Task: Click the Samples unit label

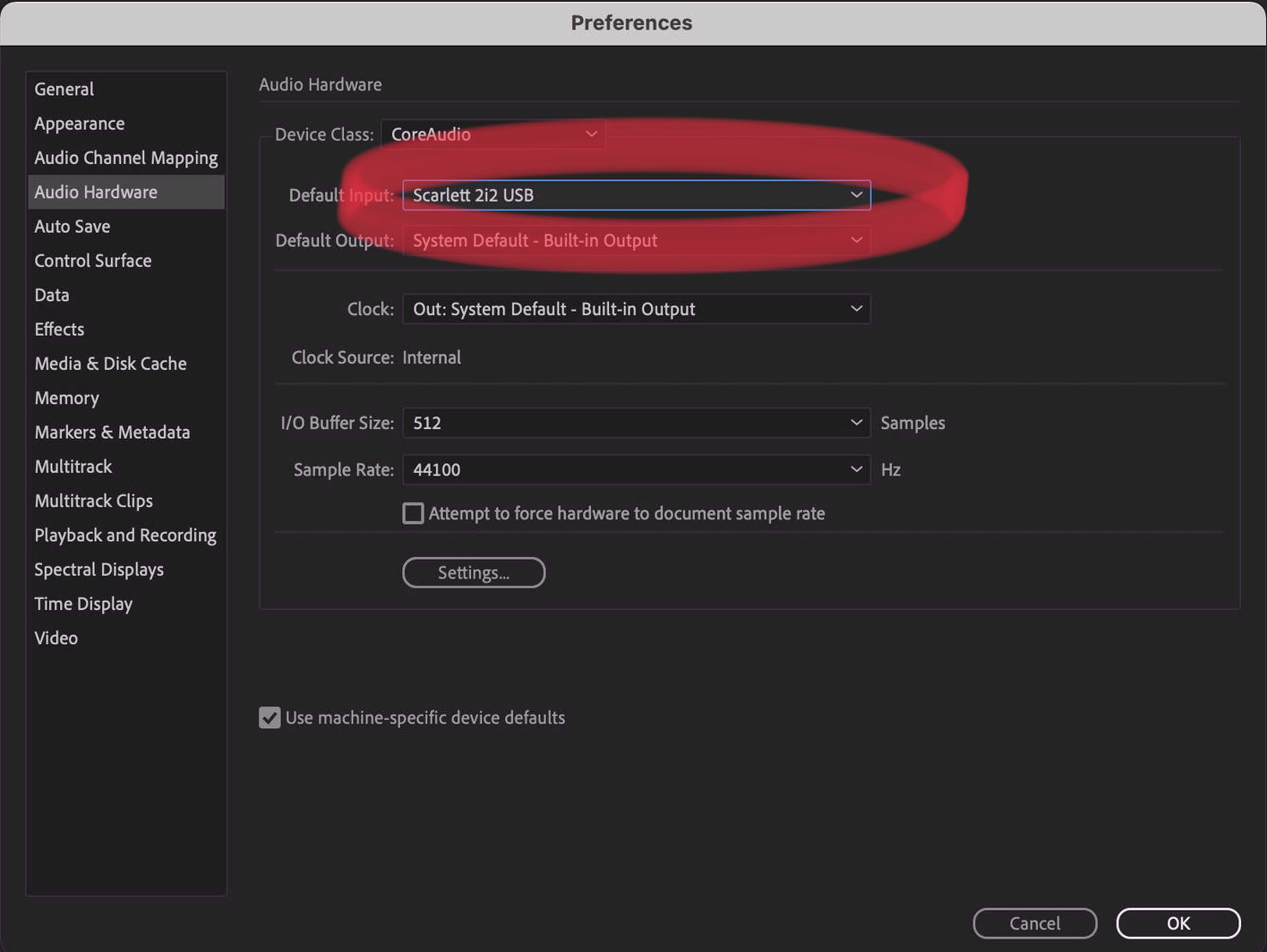Action: click(x=912, y=423)
